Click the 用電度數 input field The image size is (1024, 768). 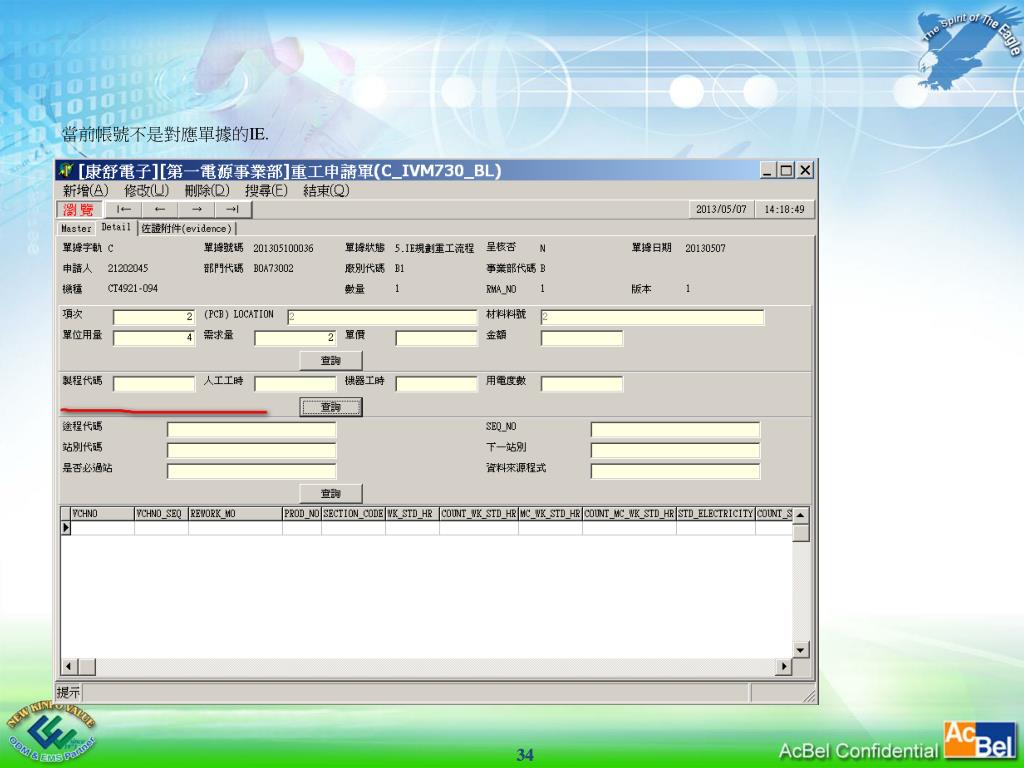point(582,384)
